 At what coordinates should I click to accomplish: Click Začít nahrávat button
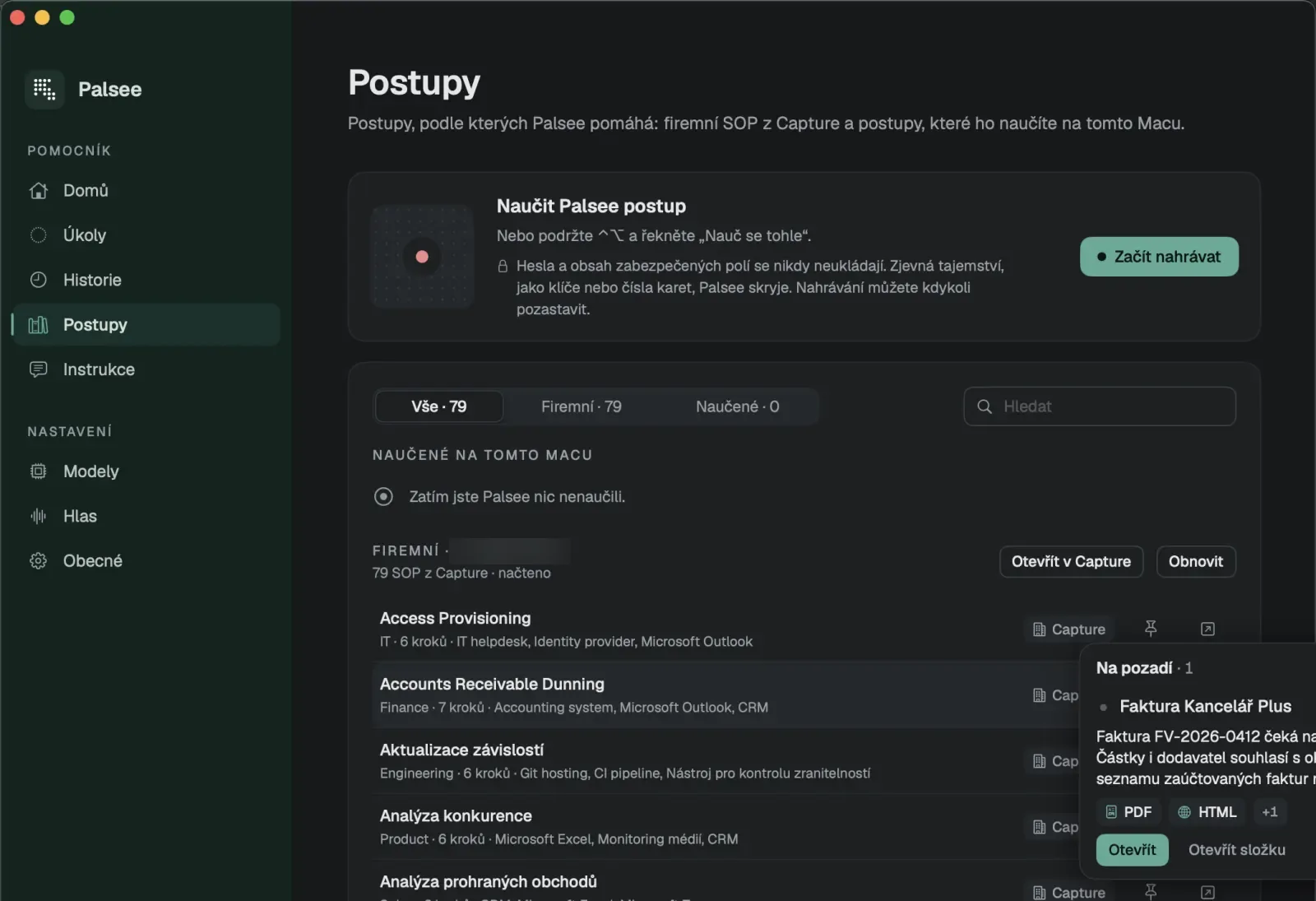point(1159,257)
